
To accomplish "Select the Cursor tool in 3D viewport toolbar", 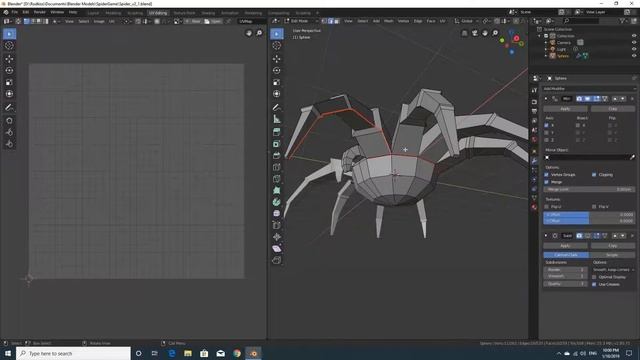I will [277, 46].
